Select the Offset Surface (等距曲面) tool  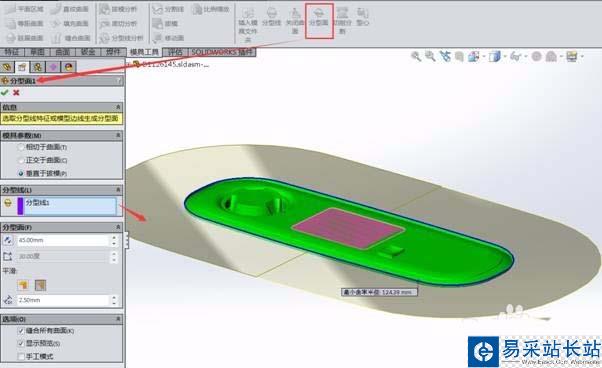pyautogui.click(x=25, y=24)
